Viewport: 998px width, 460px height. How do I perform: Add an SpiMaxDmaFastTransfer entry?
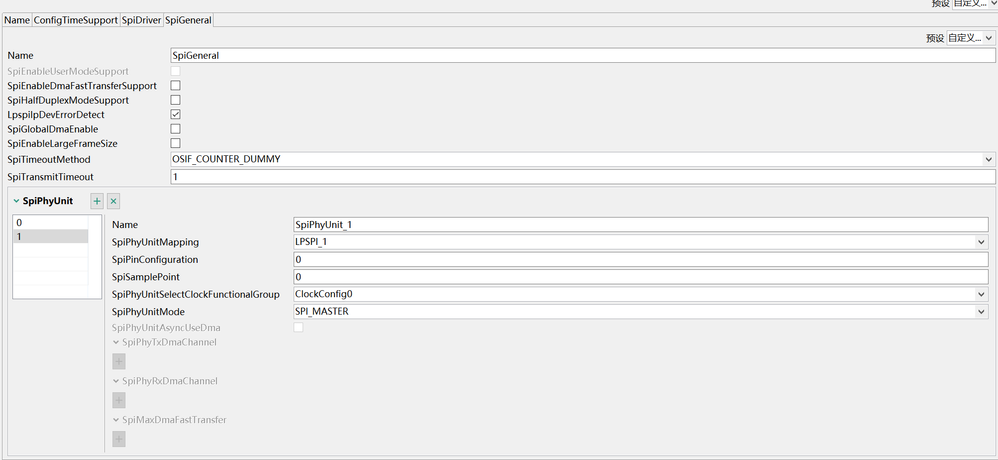pyautogui.click(x=119, y=439)
